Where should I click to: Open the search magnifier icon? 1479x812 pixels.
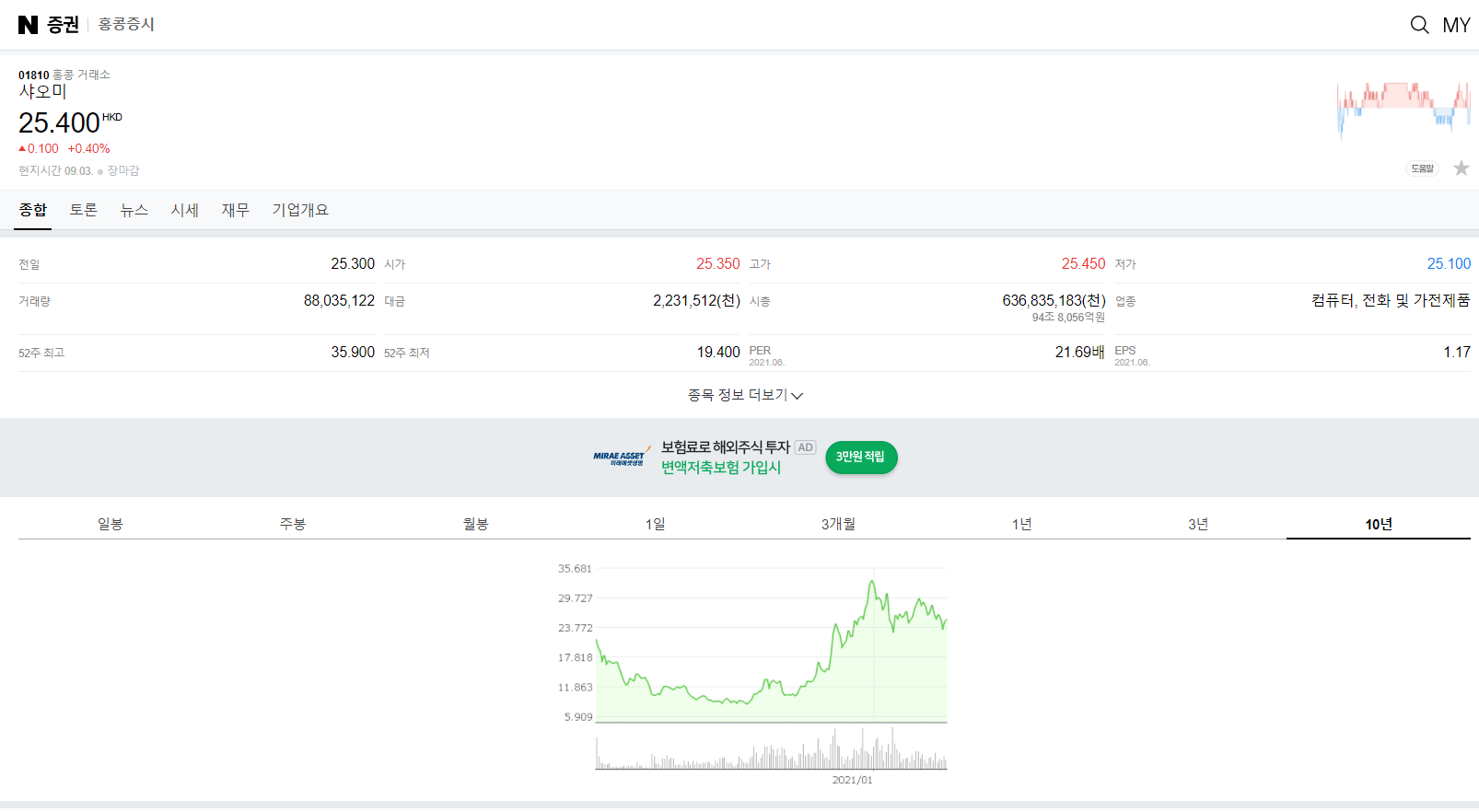pyautogui.click(x=1419, y=25)
